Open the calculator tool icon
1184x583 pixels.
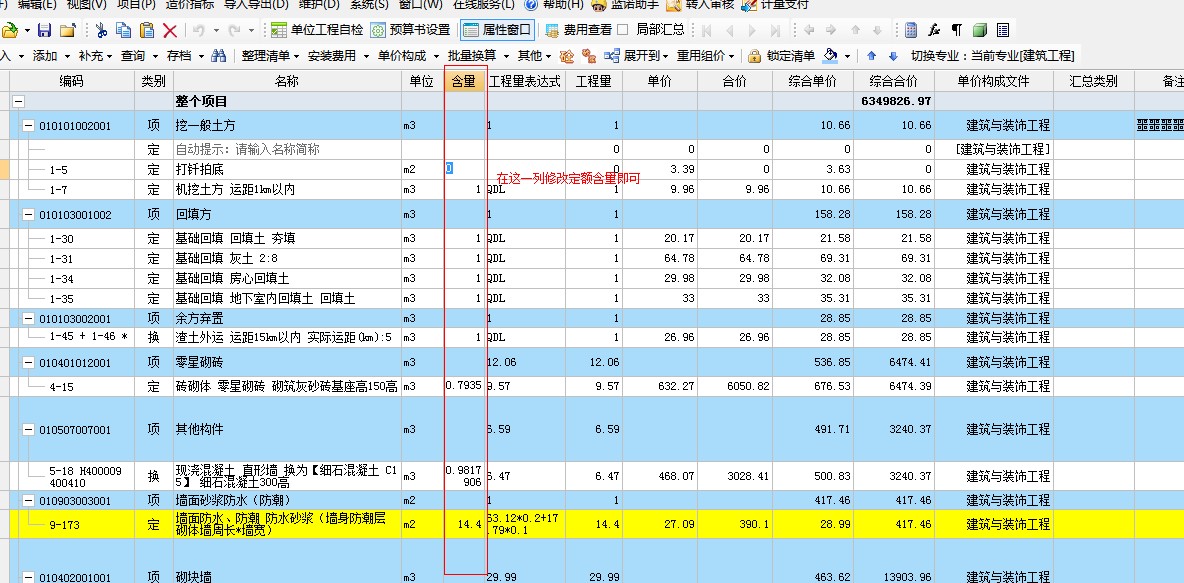coord(911,30)
